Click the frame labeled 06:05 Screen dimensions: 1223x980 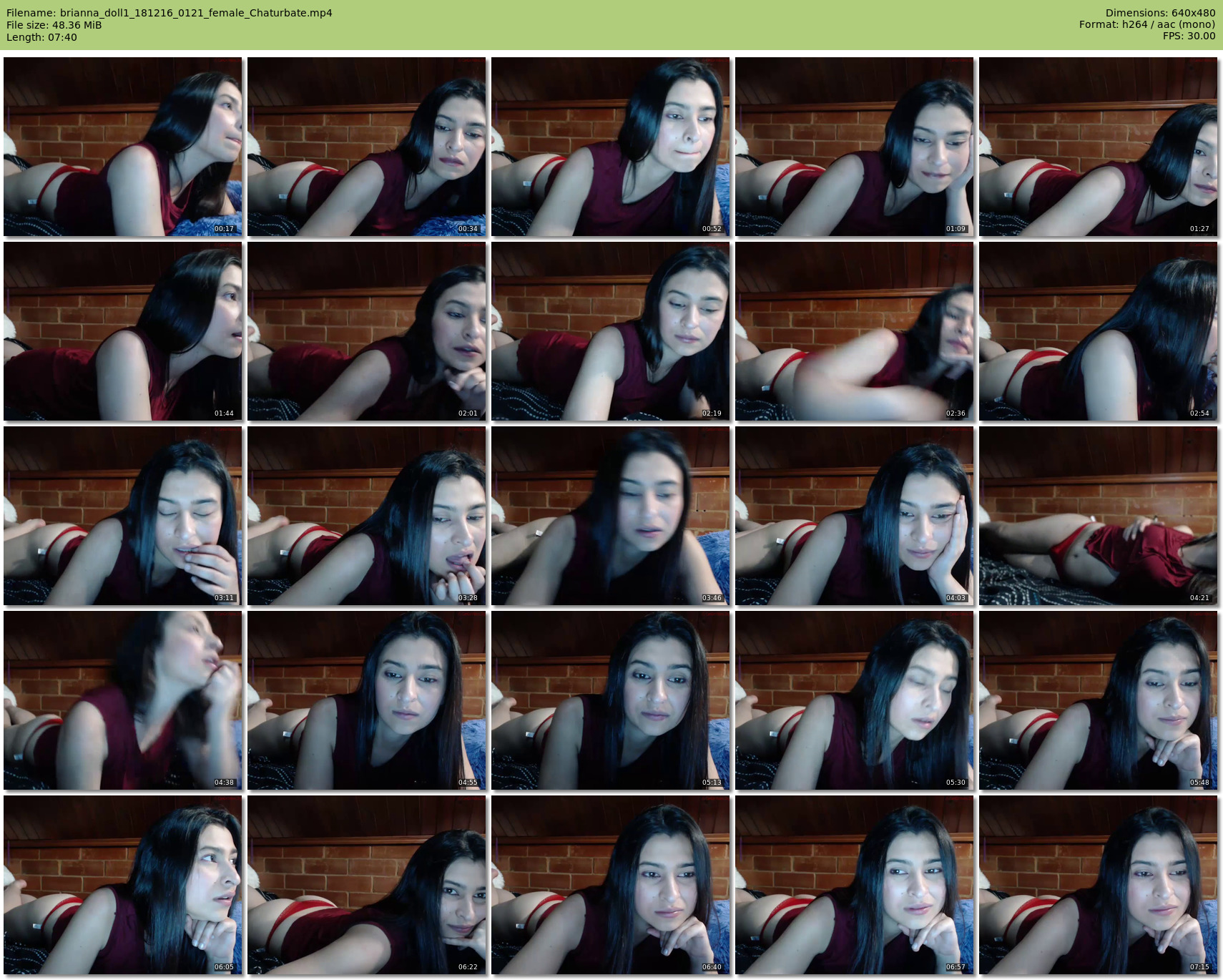coord(122,885)
